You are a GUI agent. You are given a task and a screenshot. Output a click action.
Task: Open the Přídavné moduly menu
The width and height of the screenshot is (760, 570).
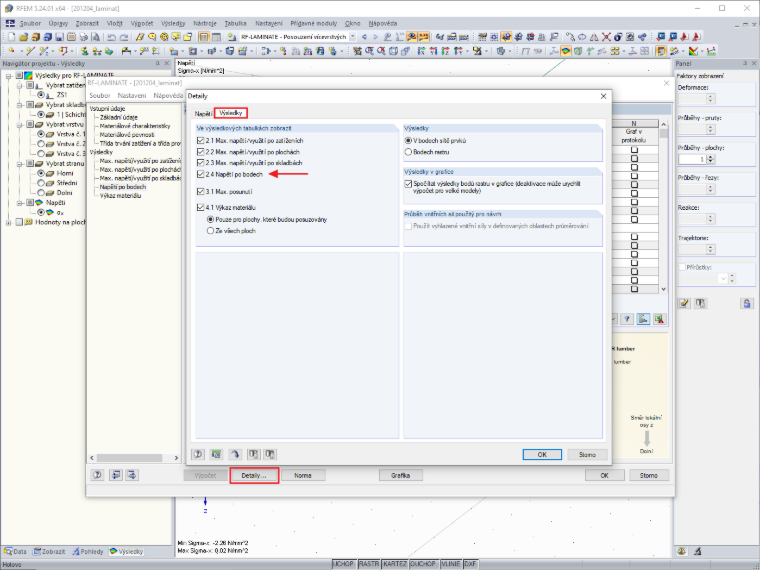(x=314, y=23)
